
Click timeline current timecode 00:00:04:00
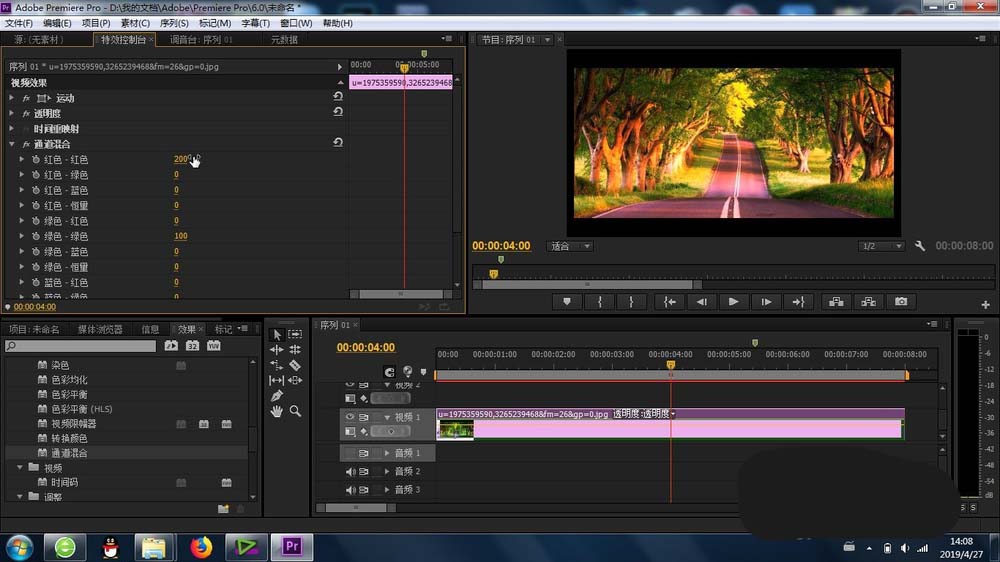coord(366,348)
